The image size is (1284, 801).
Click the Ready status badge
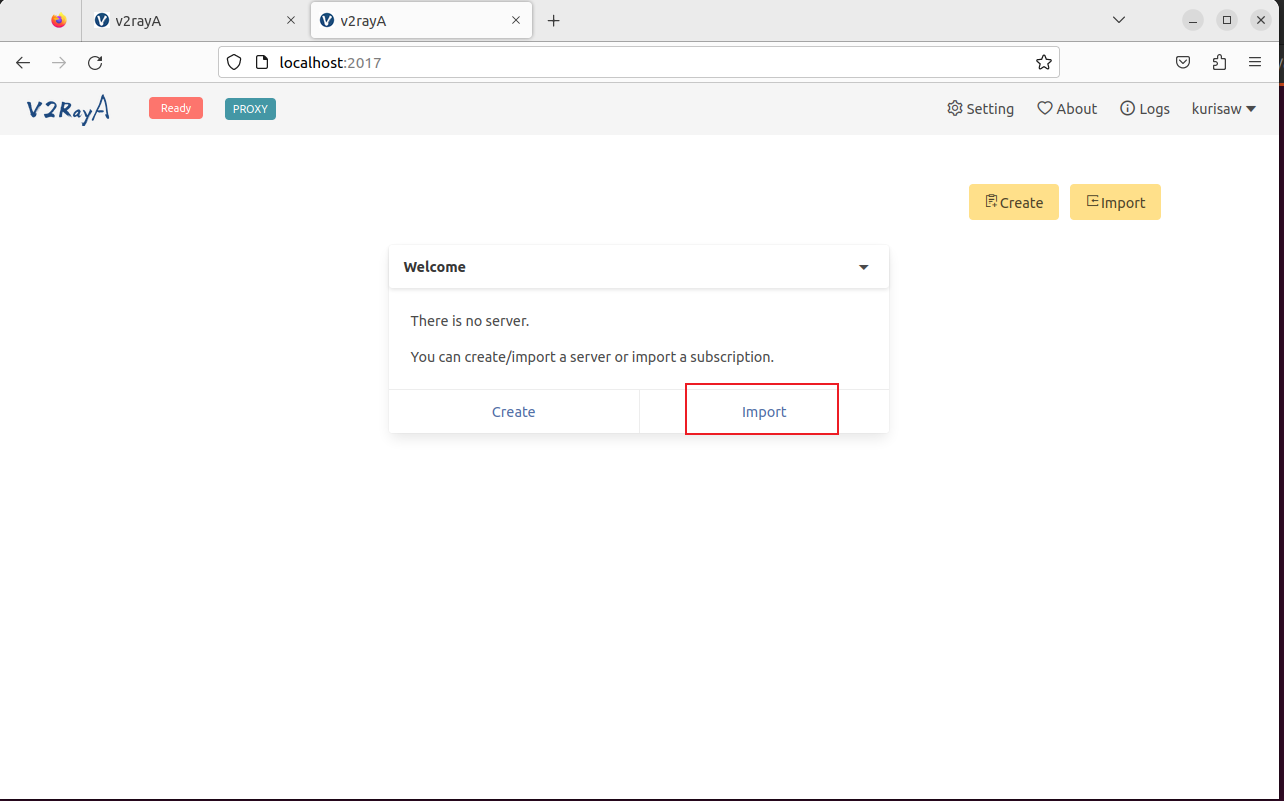(x=176, y=108)
